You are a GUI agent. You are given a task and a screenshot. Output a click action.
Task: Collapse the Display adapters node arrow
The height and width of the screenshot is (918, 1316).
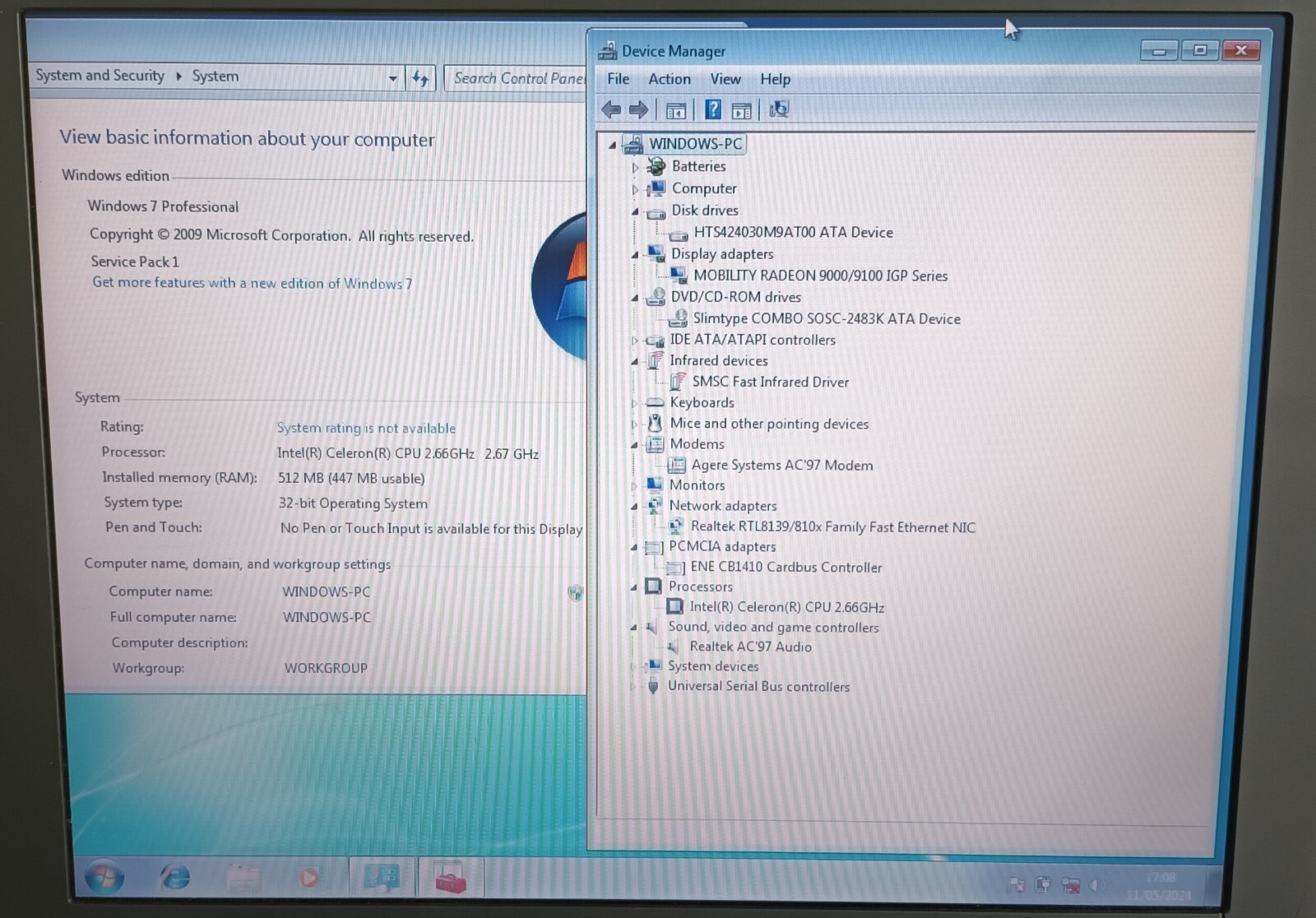[635, 255]
